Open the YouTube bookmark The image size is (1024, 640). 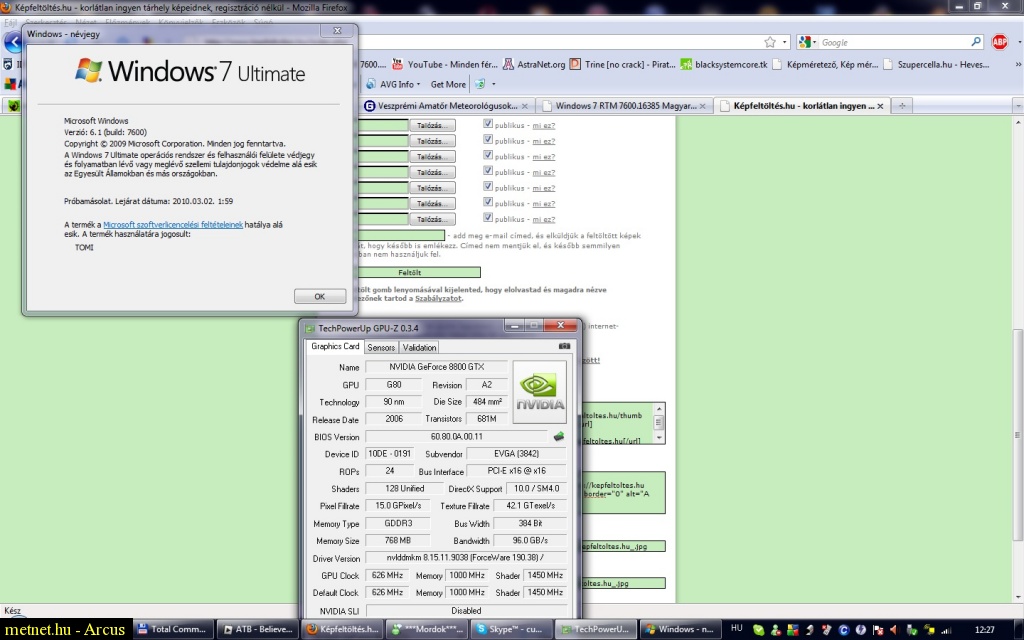[x=444, y=64]
